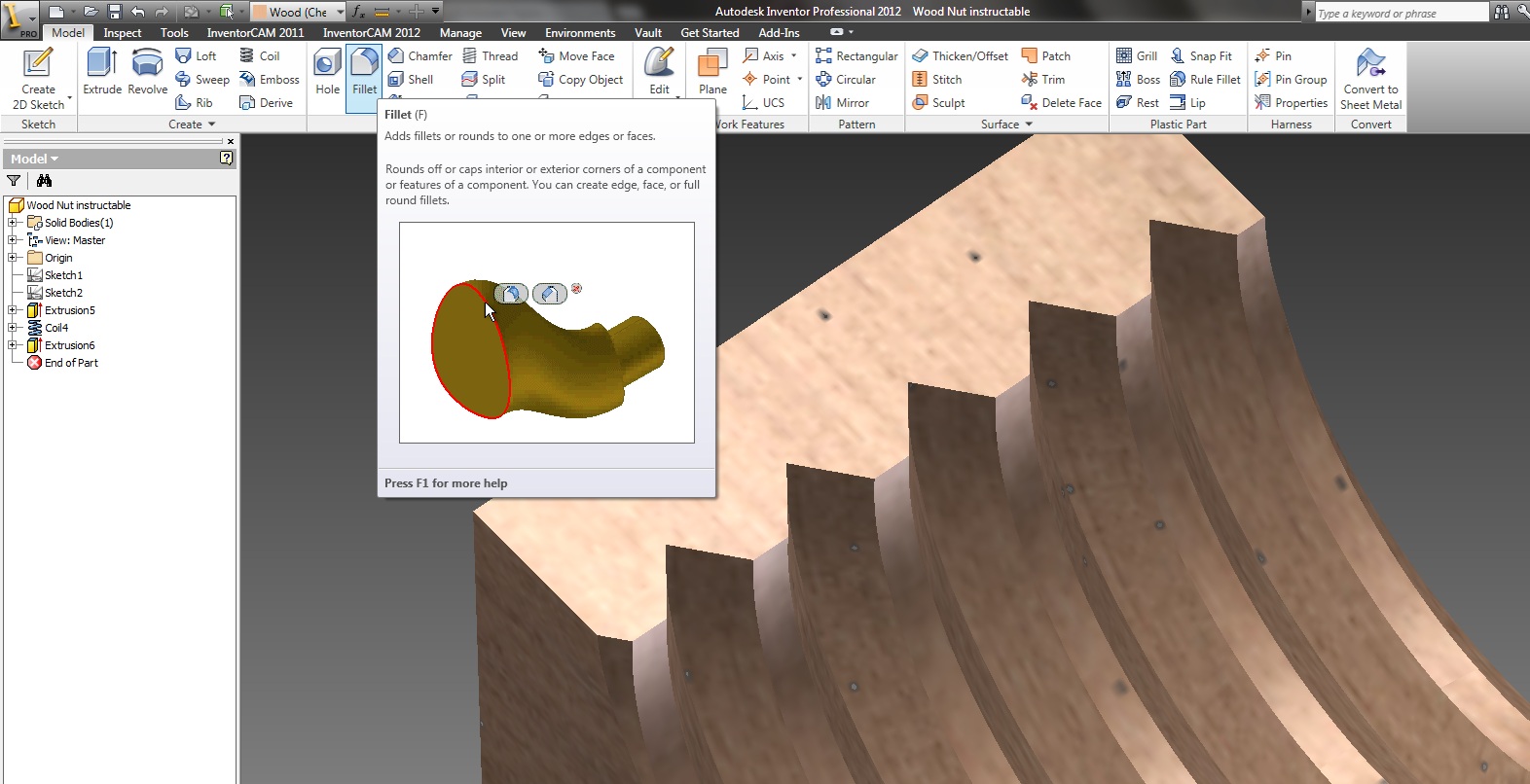Choose the Loft feature tool
This screenshot has height=784, width=1530.
click(x=196, y=56)
